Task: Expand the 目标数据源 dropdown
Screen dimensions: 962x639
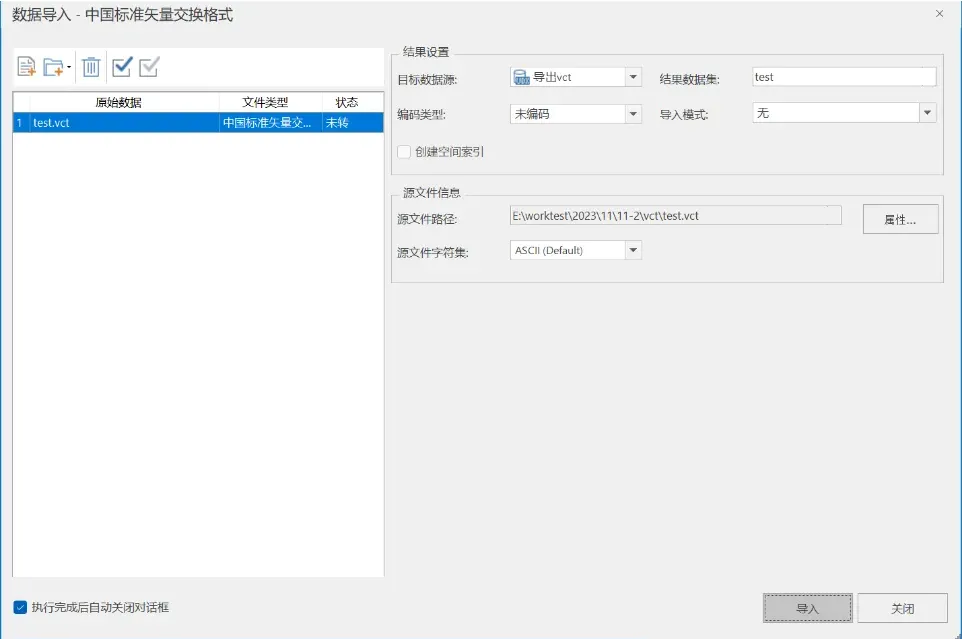Action: tap(633, 77)
